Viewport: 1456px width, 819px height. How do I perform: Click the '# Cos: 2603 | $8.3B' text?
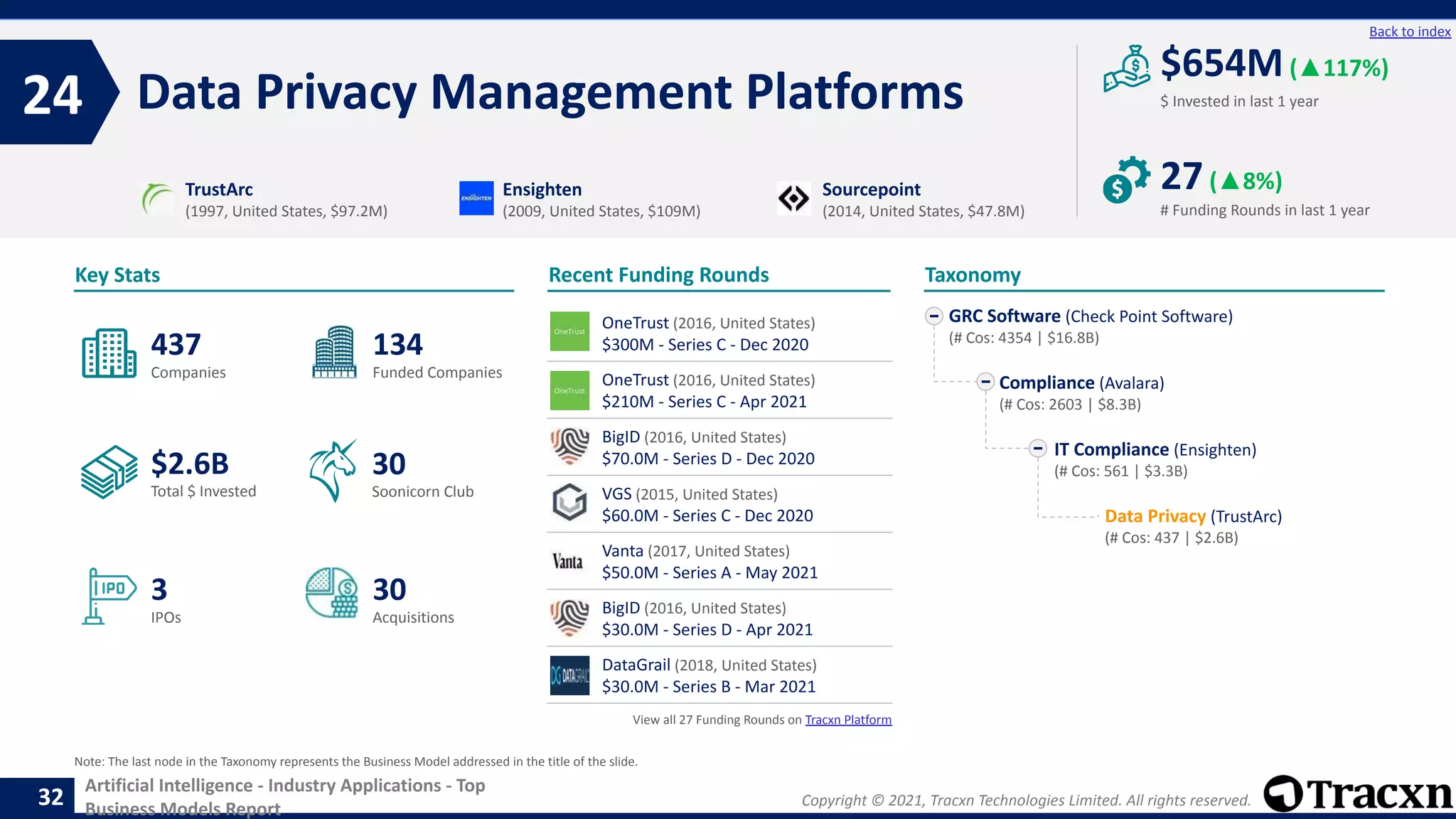(x=1071, y=405)
